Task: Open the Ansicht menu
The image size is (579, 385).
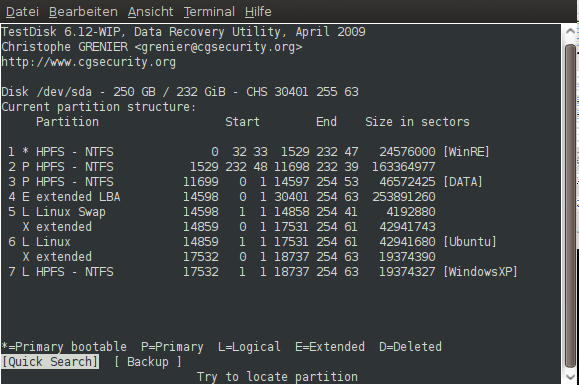Action: tap(150, 12)
